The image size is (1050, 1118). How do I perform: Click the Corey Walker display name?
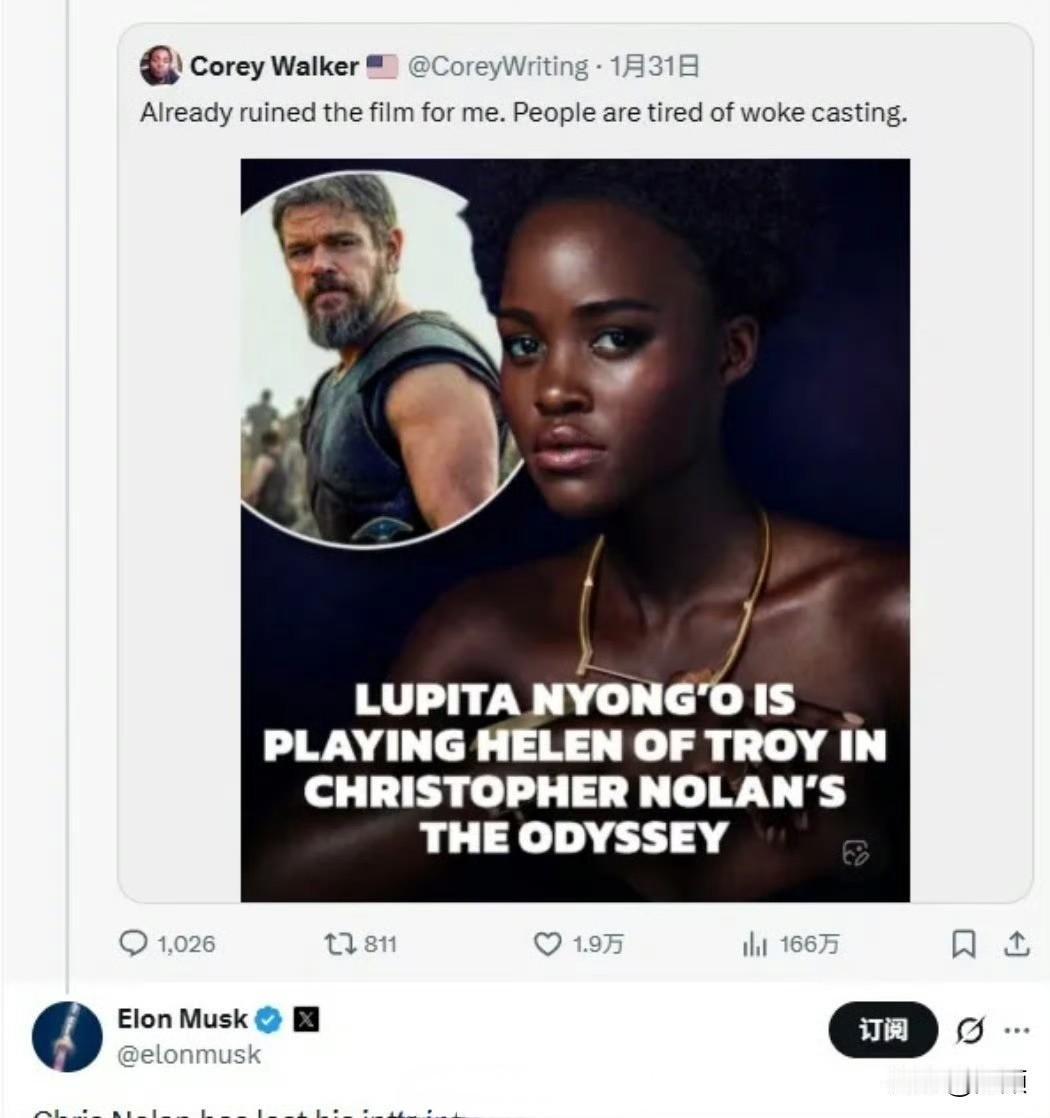coord(274,67)
